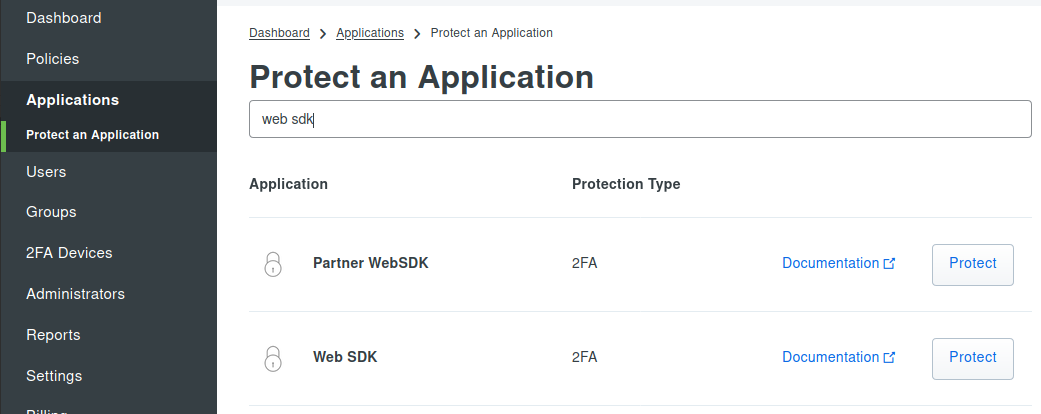Click the Application column header
Screen dimensions: 1041x414
[x=288, y=184]
